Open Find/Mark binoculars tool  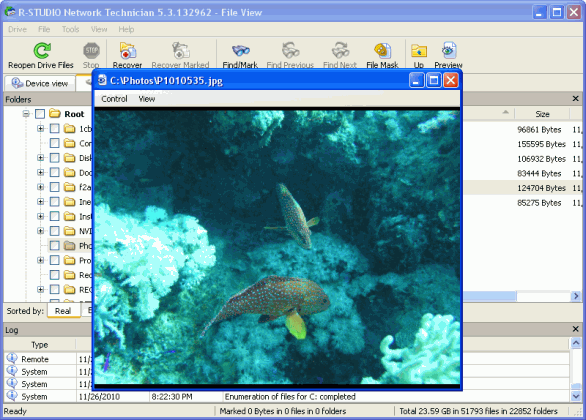[240, 50]
